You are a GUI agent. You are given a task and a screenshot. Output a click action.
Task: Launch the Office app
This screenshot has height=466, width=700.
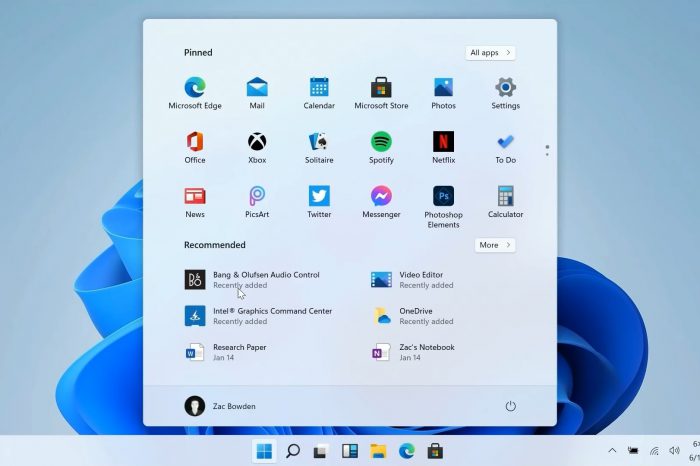[x=195, y=147]
